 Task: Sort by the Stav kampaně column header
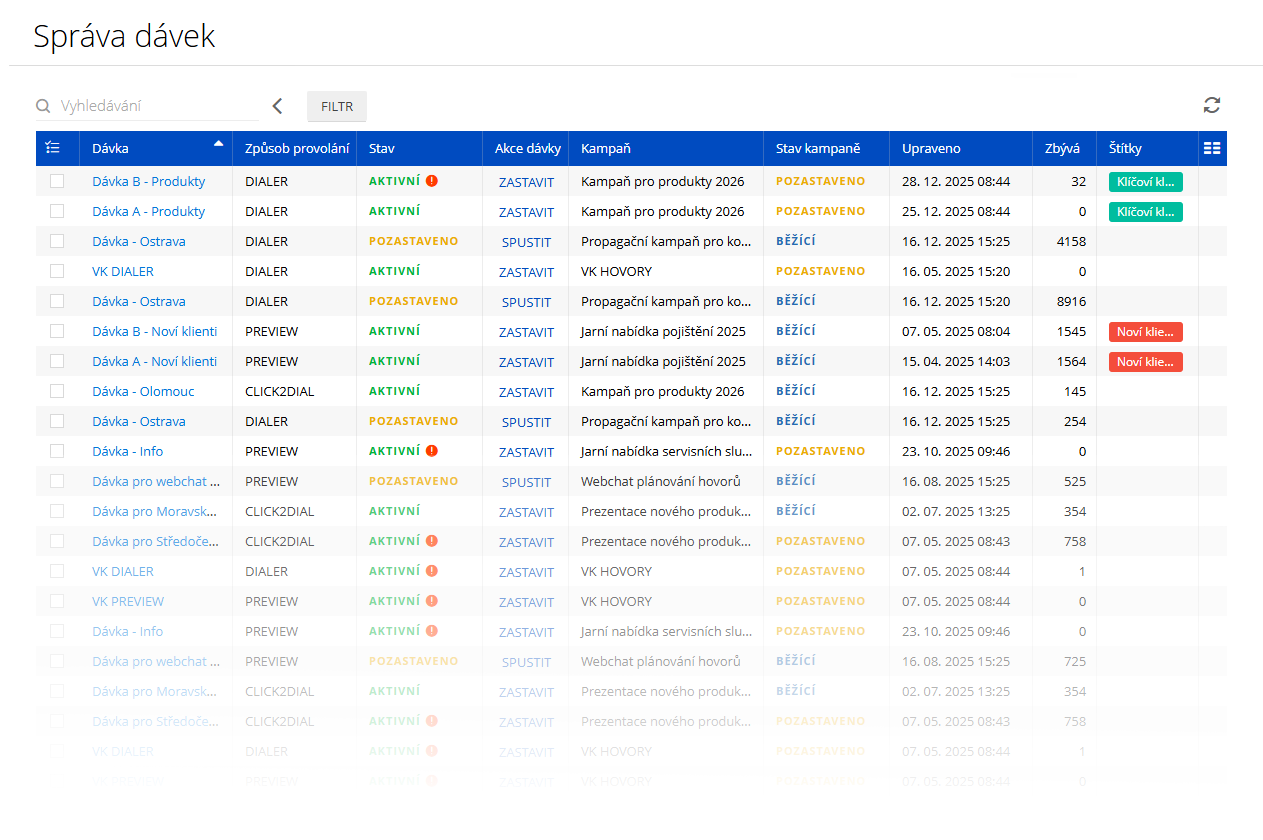(817, 148)
